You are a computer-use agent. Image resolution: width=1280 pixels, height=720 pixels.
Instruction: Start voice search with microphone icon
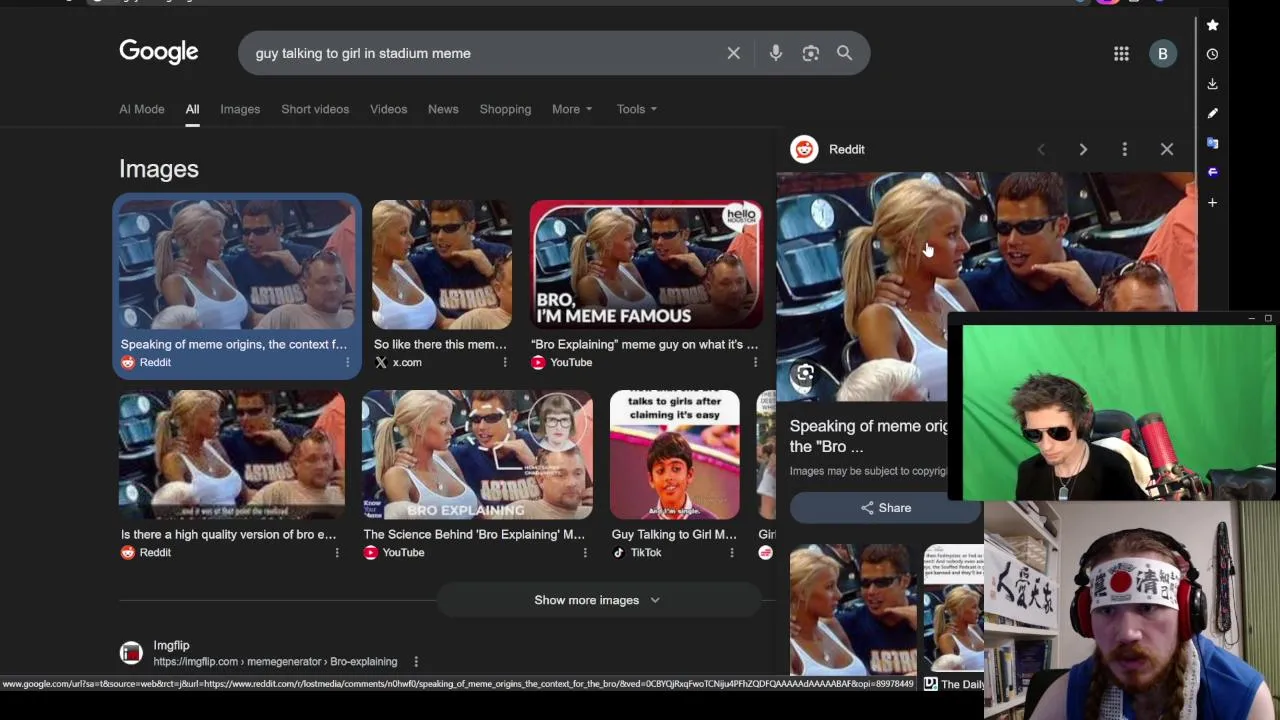click(x=776, y=53)
